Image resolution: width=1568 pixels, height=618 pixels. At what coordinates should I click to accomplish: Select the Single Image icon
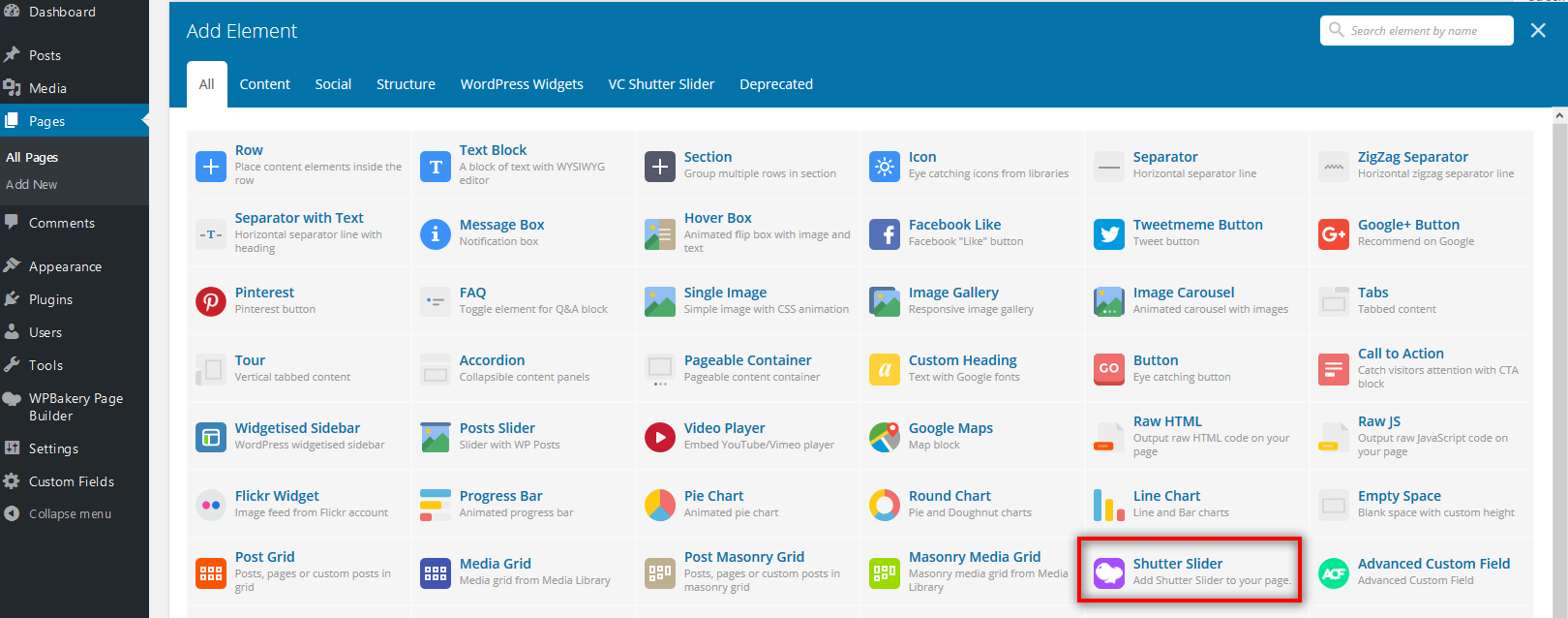[660, 302]
